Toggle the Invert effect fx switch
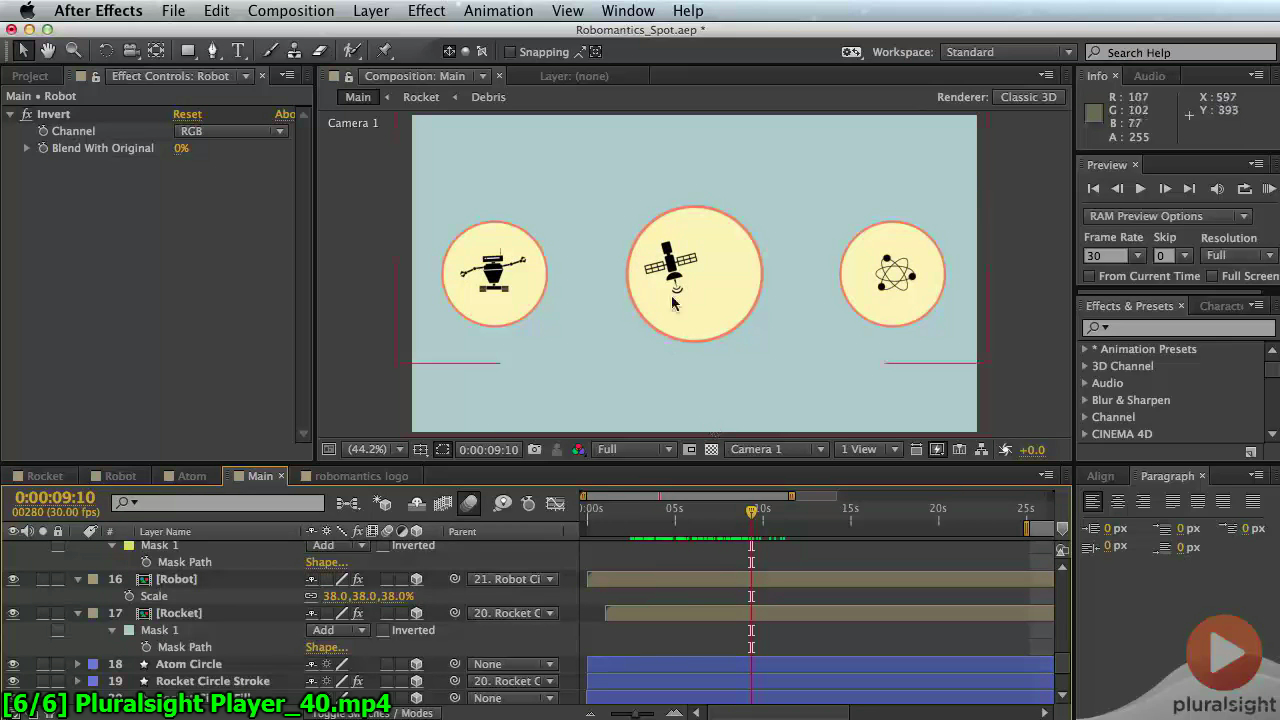The width and height of the screenshot is (1280, 720). 27,114
